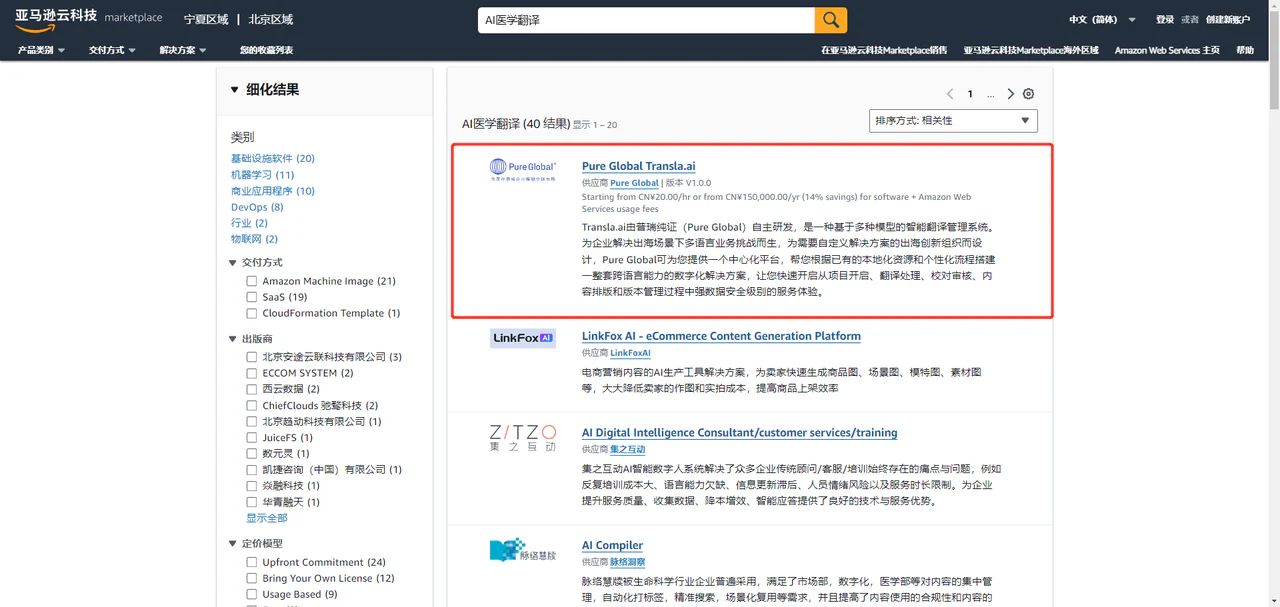
Task: Open Amazon Web Services 主页 link
Action: pyautogui.click(x=1167, y=50)
